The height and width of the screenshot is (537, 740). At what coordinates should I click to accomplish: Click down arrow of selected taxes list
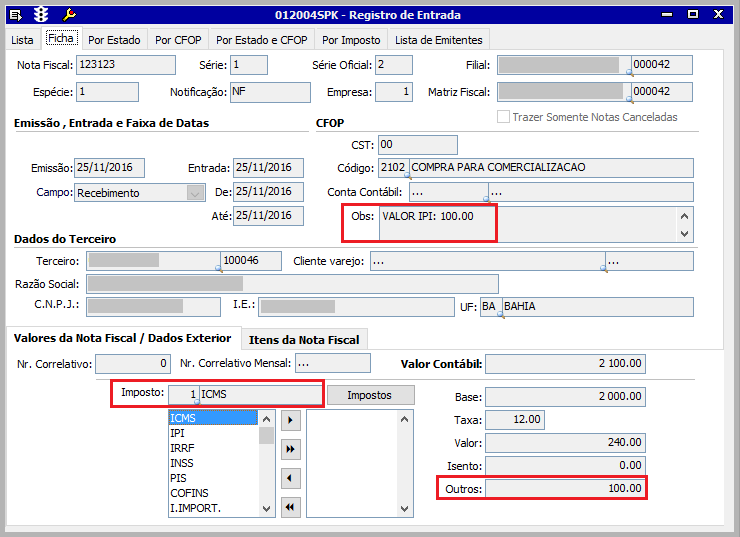click(x=404, y=509)
